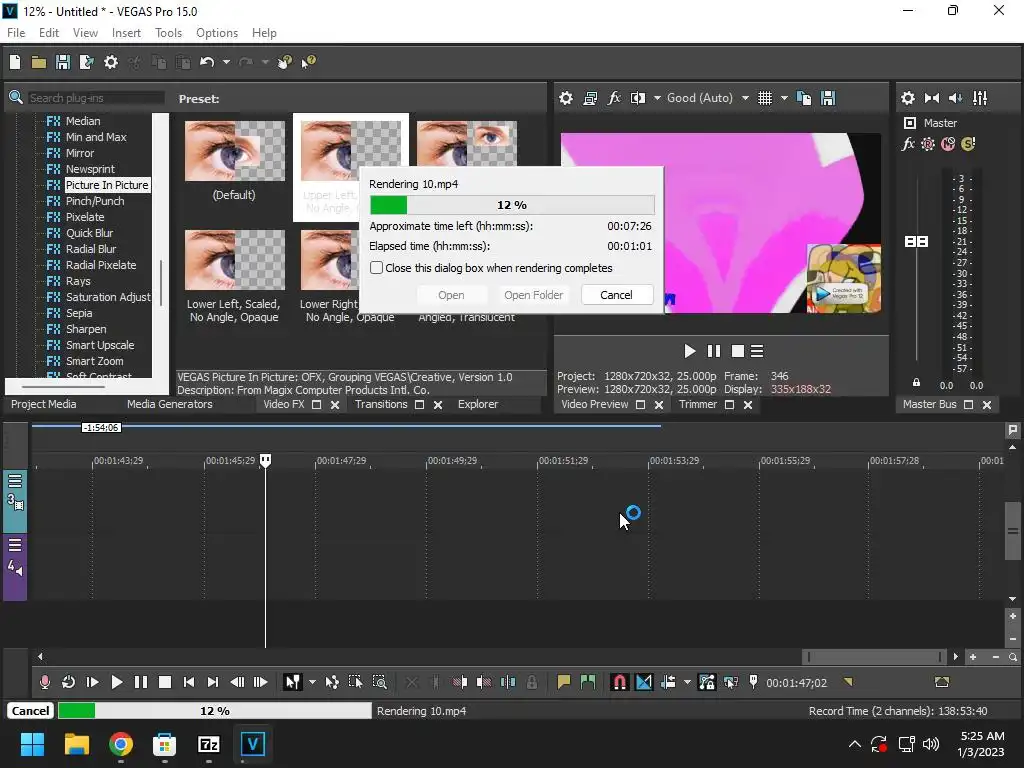
Task: Click Play in the timeline transport bar
Action: 117,682
